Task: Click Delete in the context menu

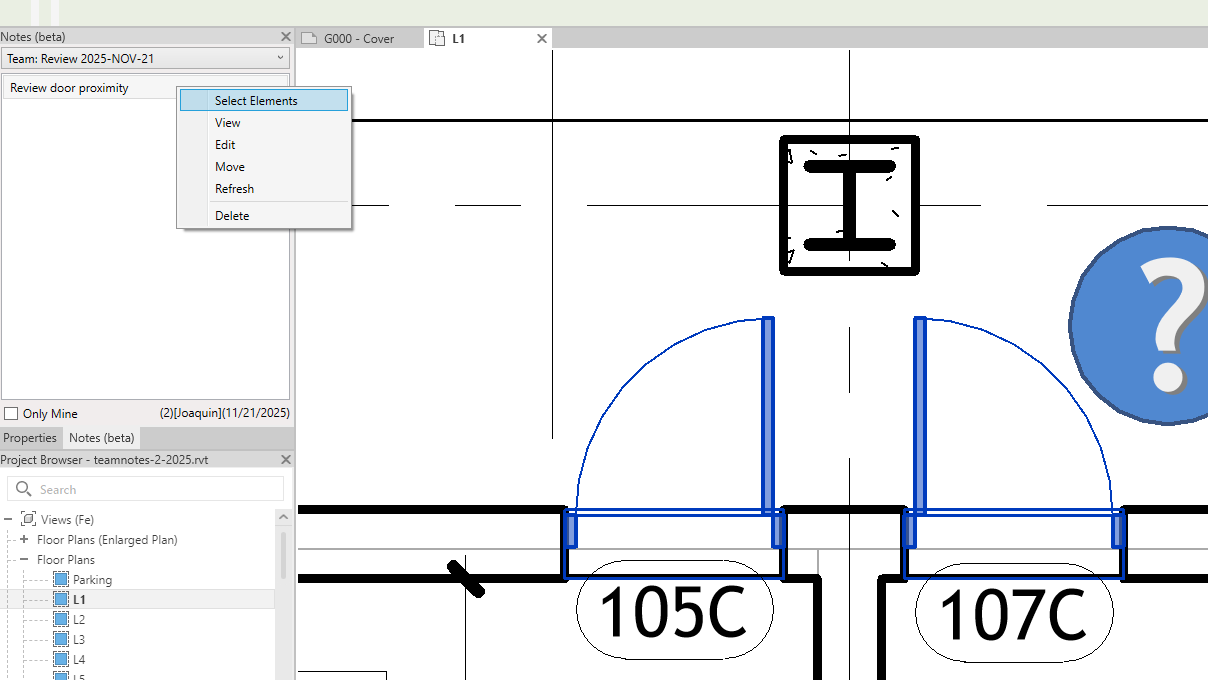Action: coord(232,216)
